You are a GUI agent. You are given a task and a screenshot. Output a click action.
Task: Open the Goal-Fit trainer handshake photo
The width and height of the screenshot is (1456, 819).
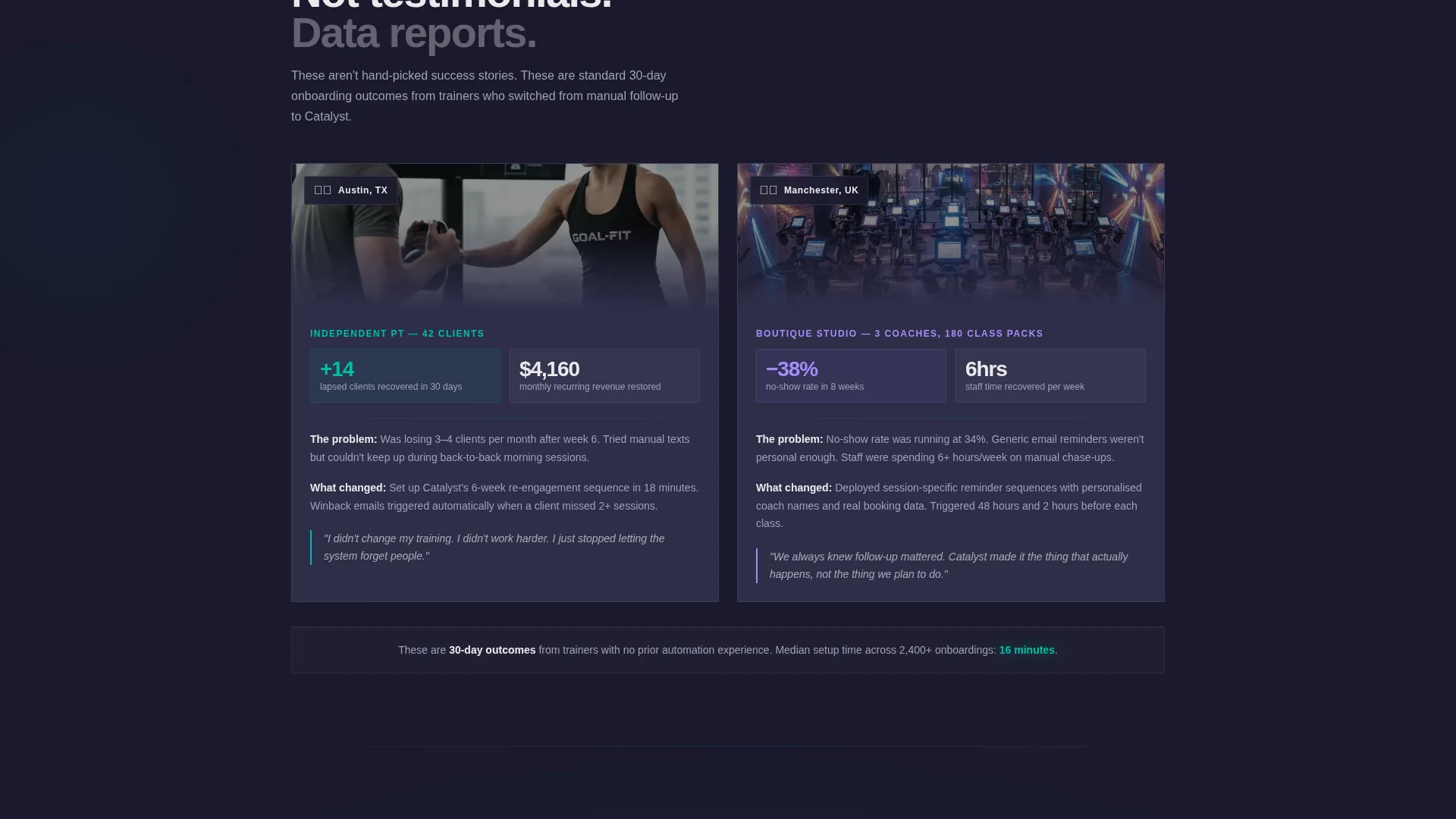point(505,237)
